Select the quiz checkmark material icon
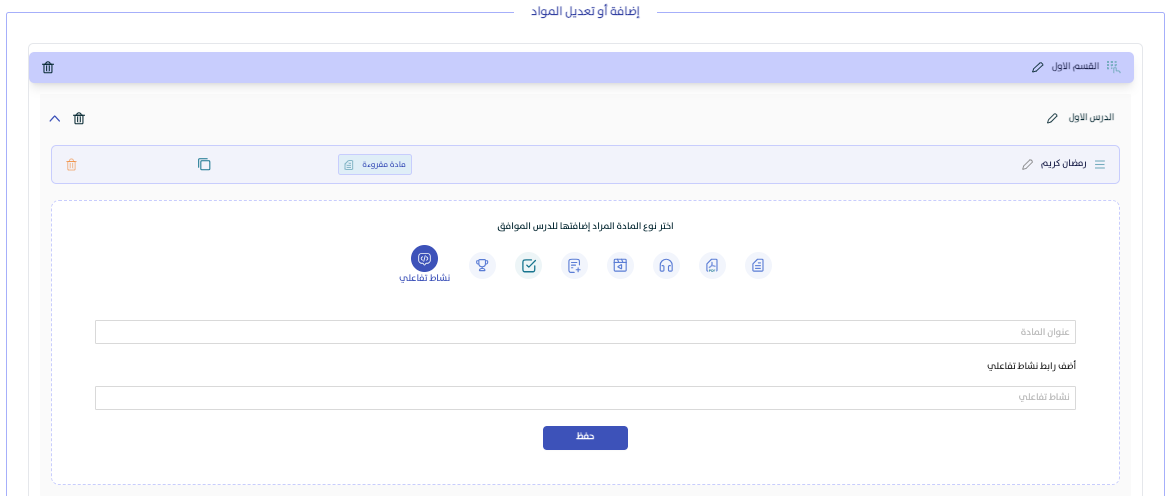Viewport: 1172px width, 496px height. coord(529,265)
